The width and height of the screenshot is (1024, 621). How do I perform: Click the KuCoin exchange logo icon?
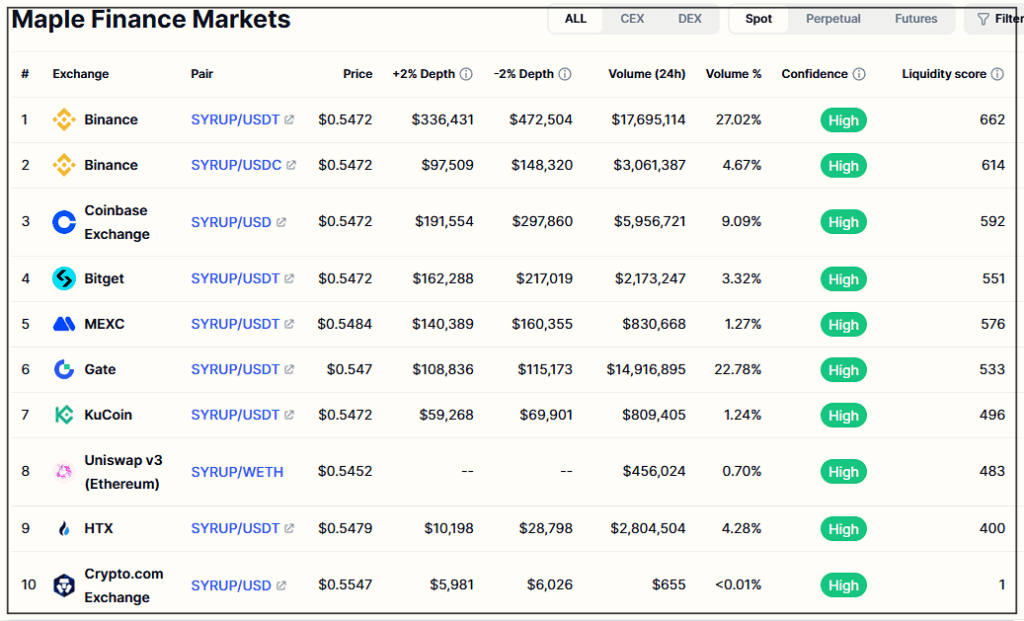pos(64,415)
